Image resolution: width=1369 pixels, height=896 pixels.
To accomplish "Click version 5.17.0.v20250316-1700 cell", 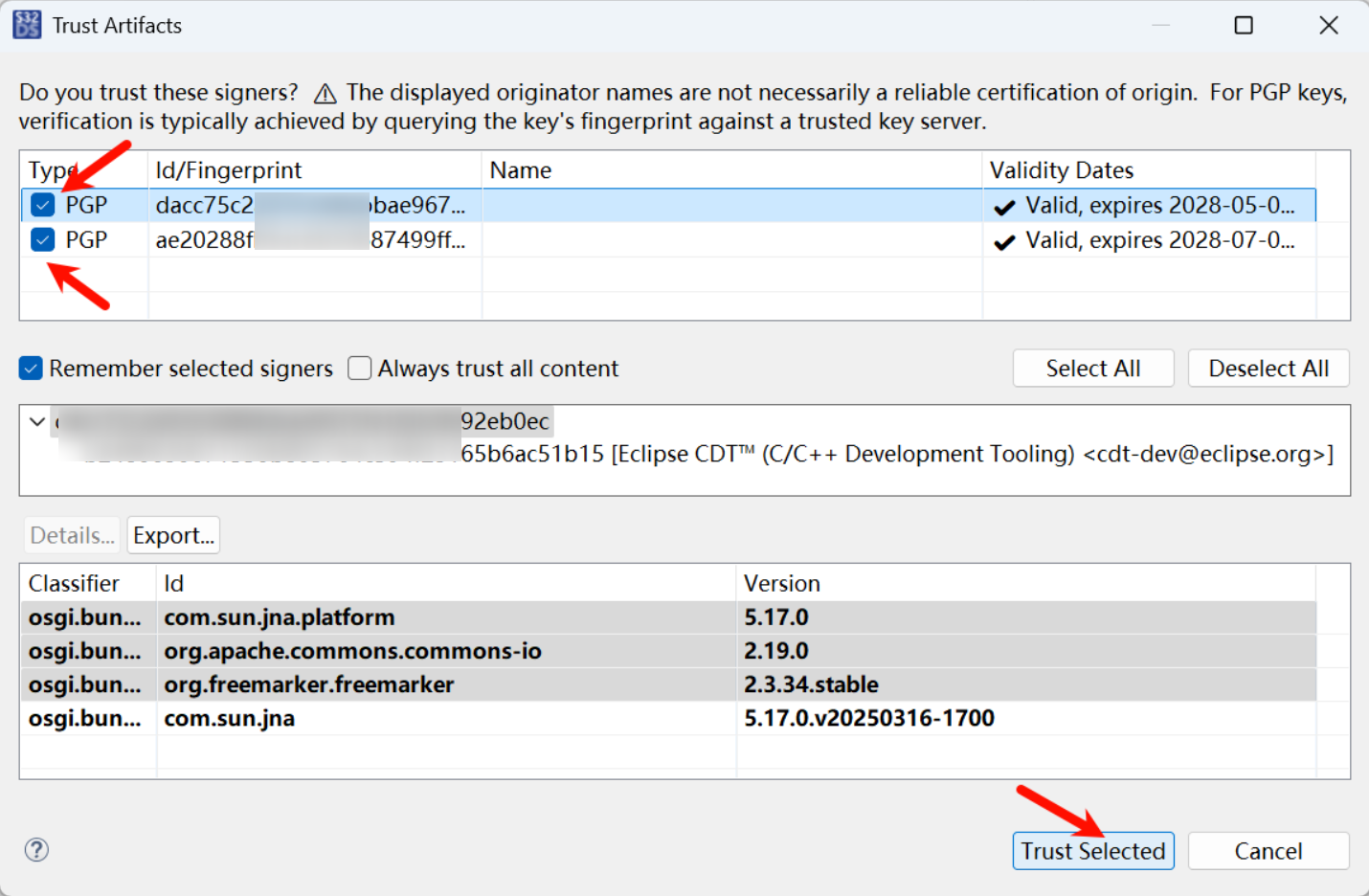I will [1026, 718].
